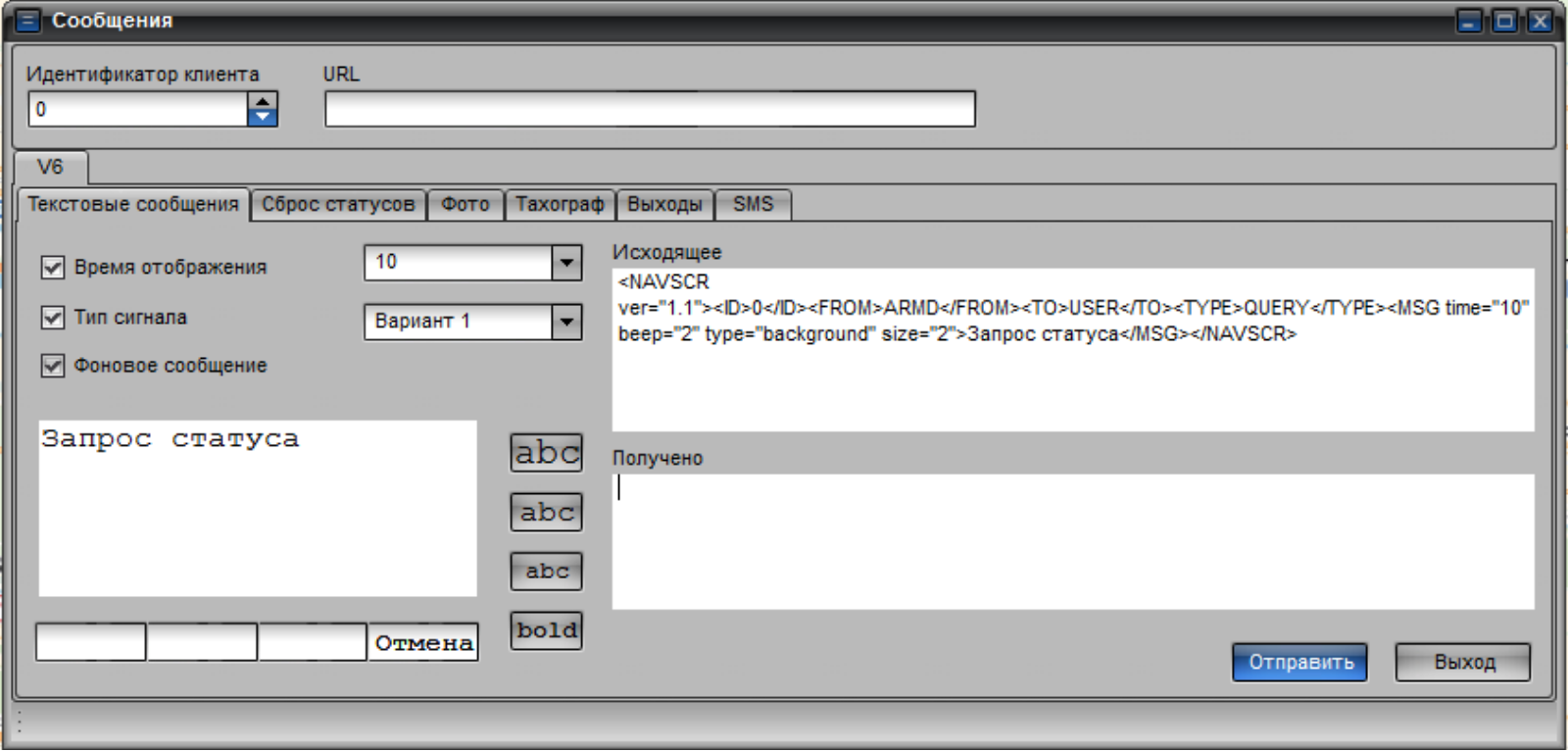This screenshot has height=751, width=1568.
Task: Click the Выход button
Action: coord(1463,662)
